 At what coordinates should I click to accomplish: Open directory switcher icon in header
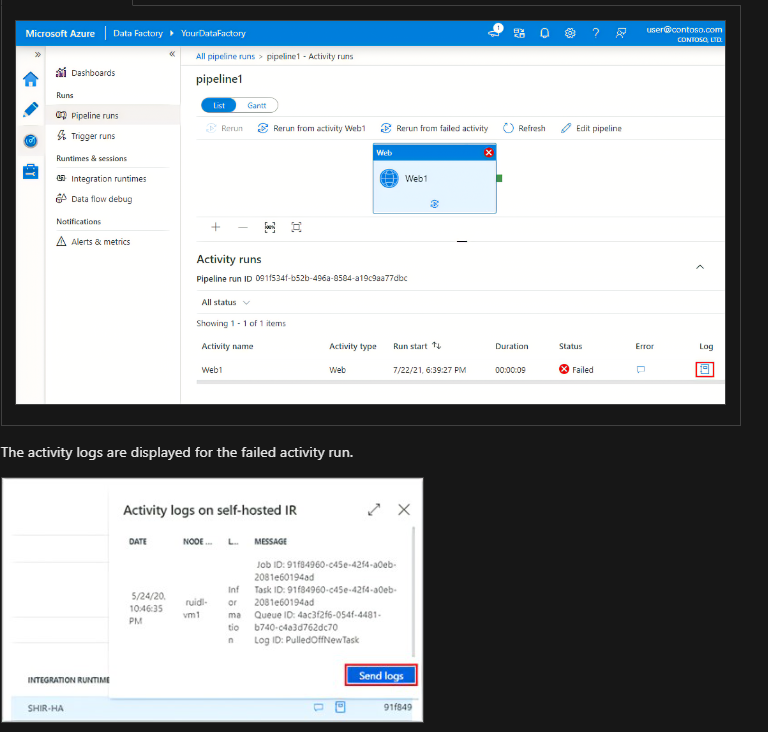(519, 33)
